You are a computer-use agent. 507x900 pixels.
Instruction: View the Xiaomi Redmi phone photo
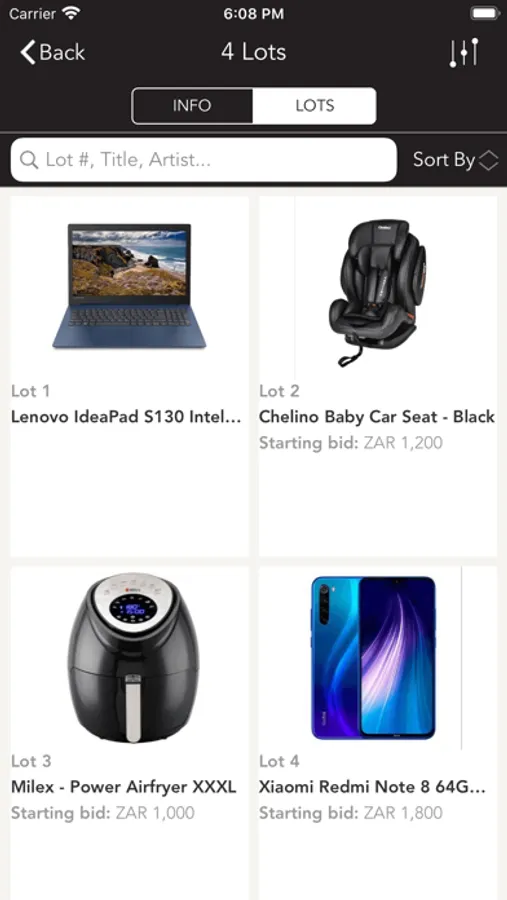pyautogui.click(x=373, y=658)
